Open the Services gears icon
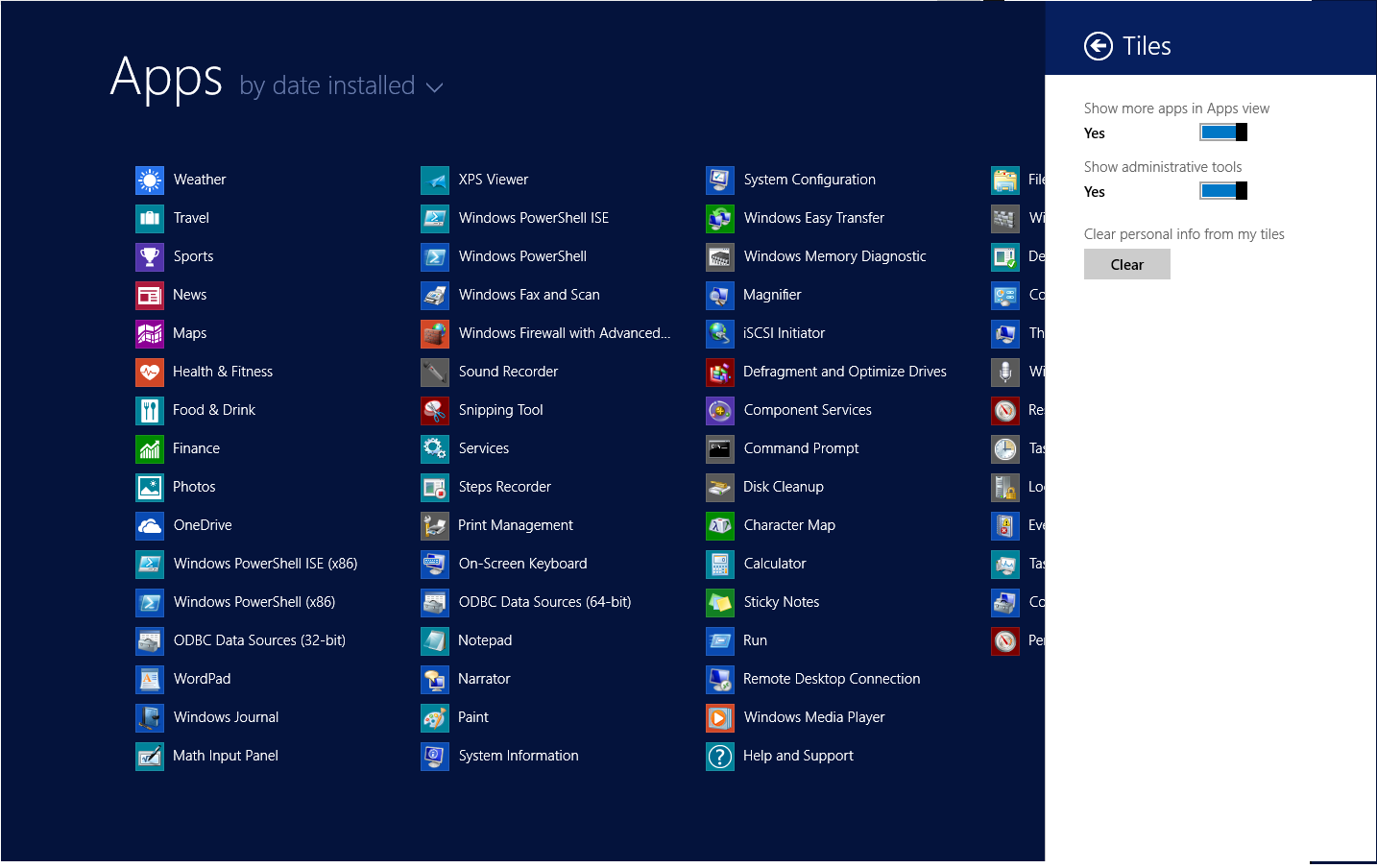1377x868 pixels. coord(435,448)
